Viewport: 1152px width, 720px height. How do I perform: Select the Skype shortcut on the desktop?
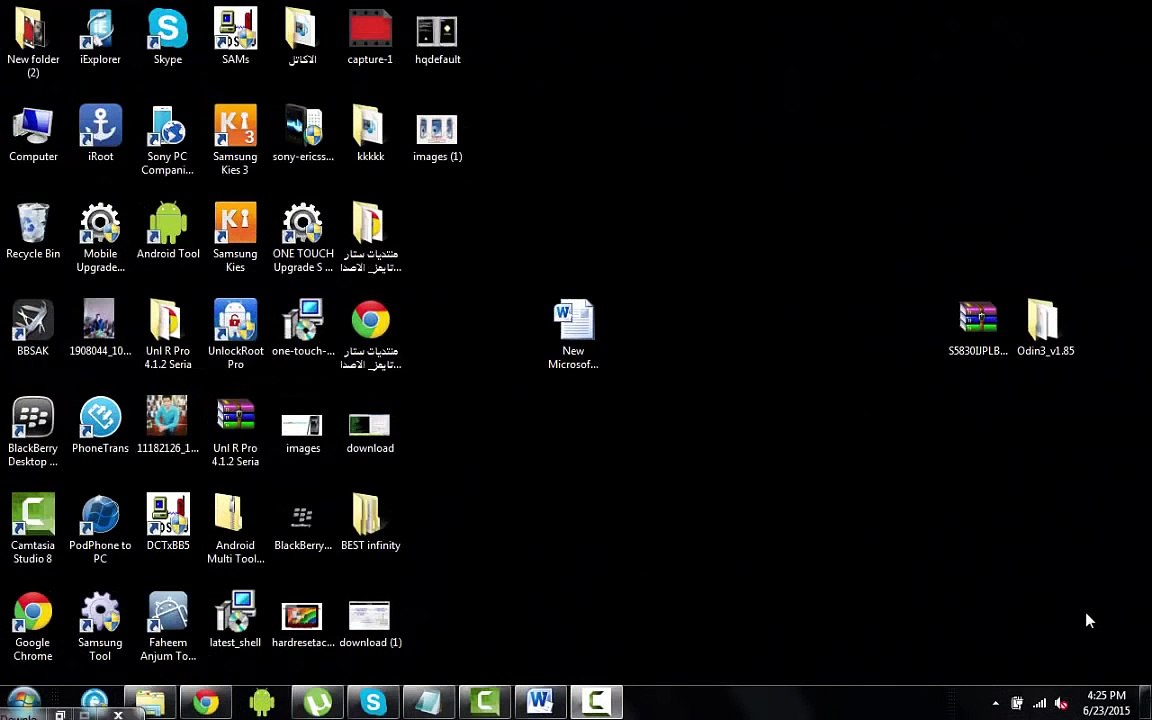point(168,37)
